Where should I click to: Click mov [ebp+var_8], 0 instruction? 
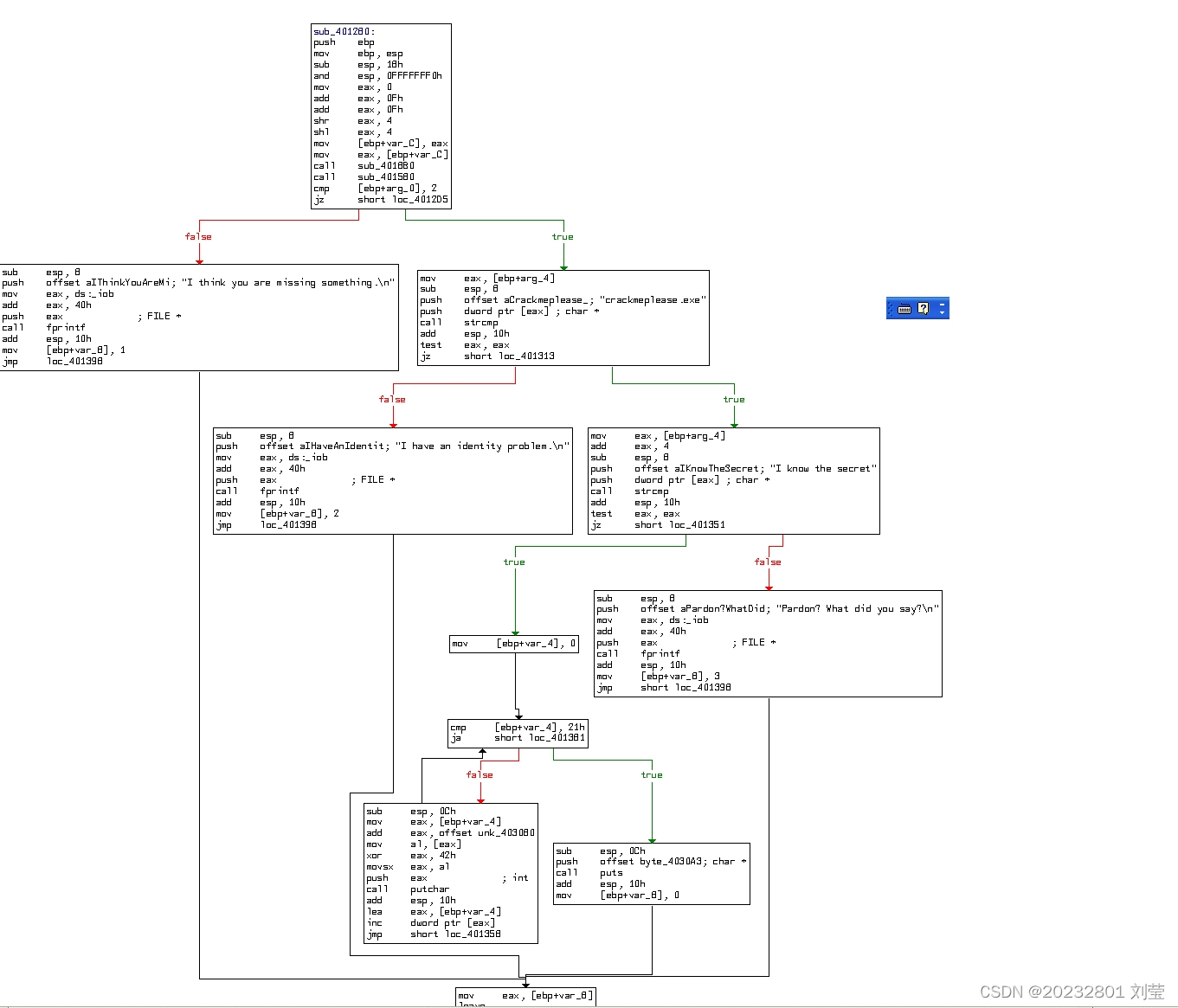pos(618,895)
